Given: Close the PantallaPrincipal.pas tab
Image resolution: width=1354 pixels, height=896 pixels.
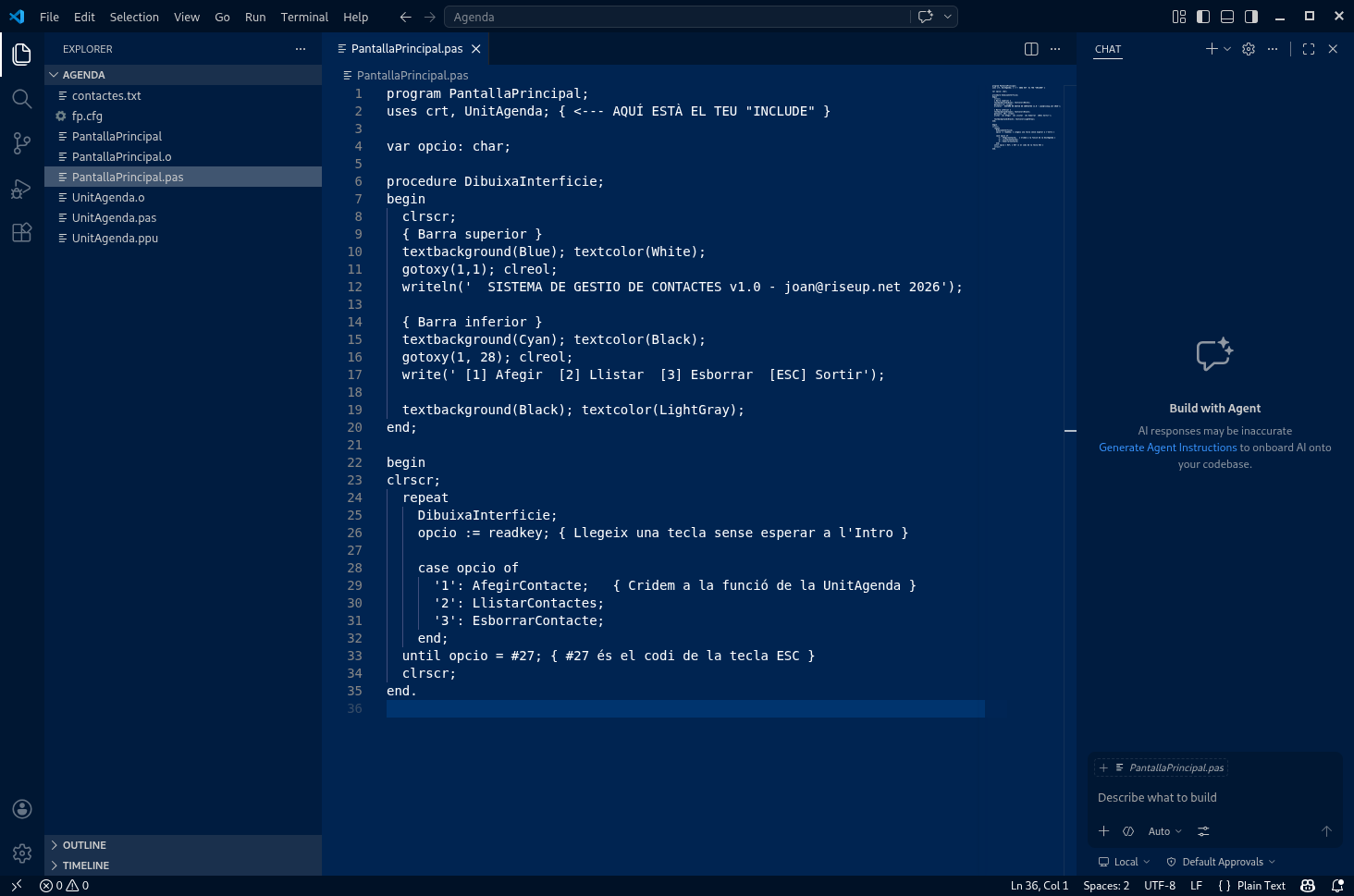Looking at the screenshot, I should pos(476,49).
